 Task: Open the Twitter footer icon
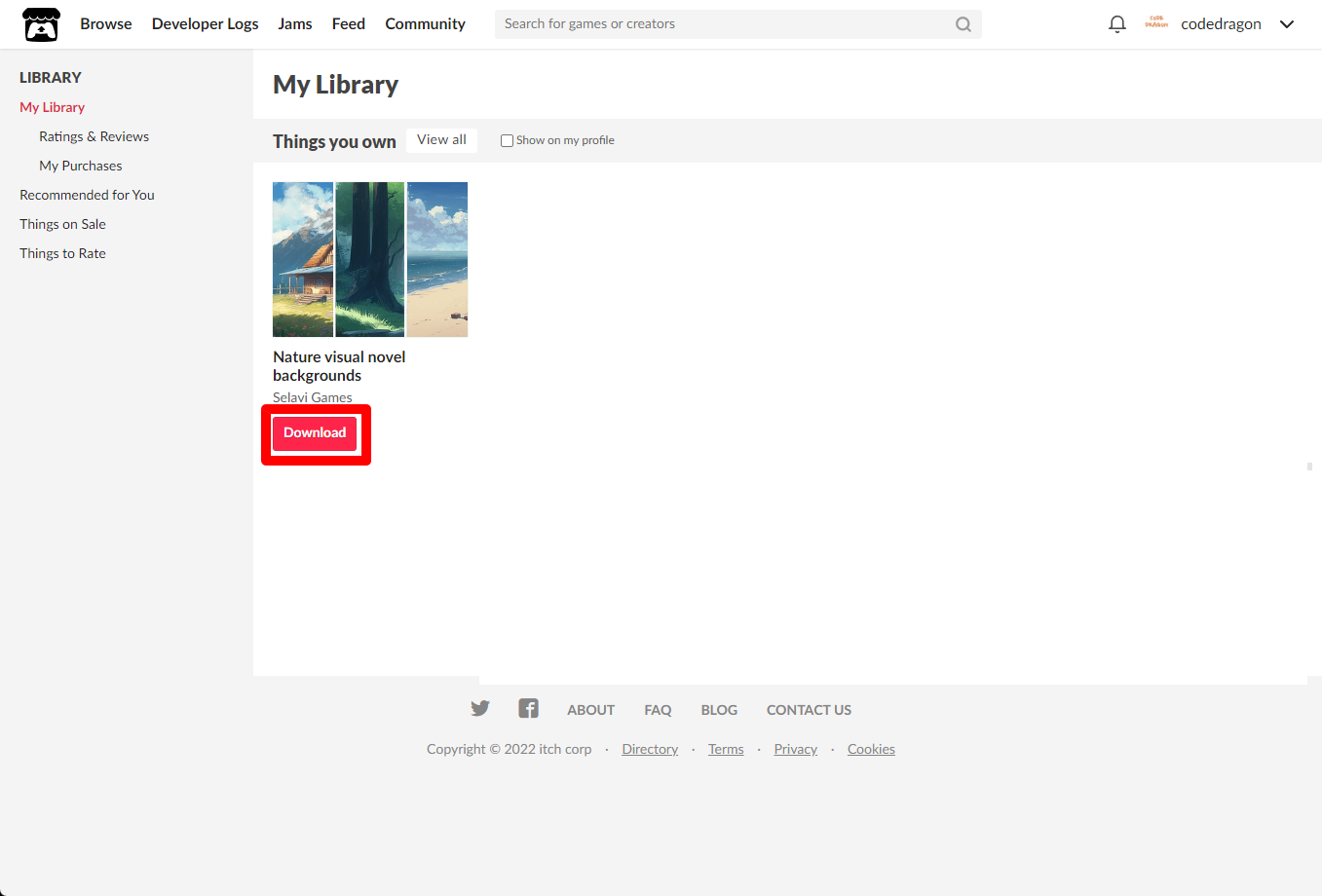pyautogui.click(x=480, y=708)
